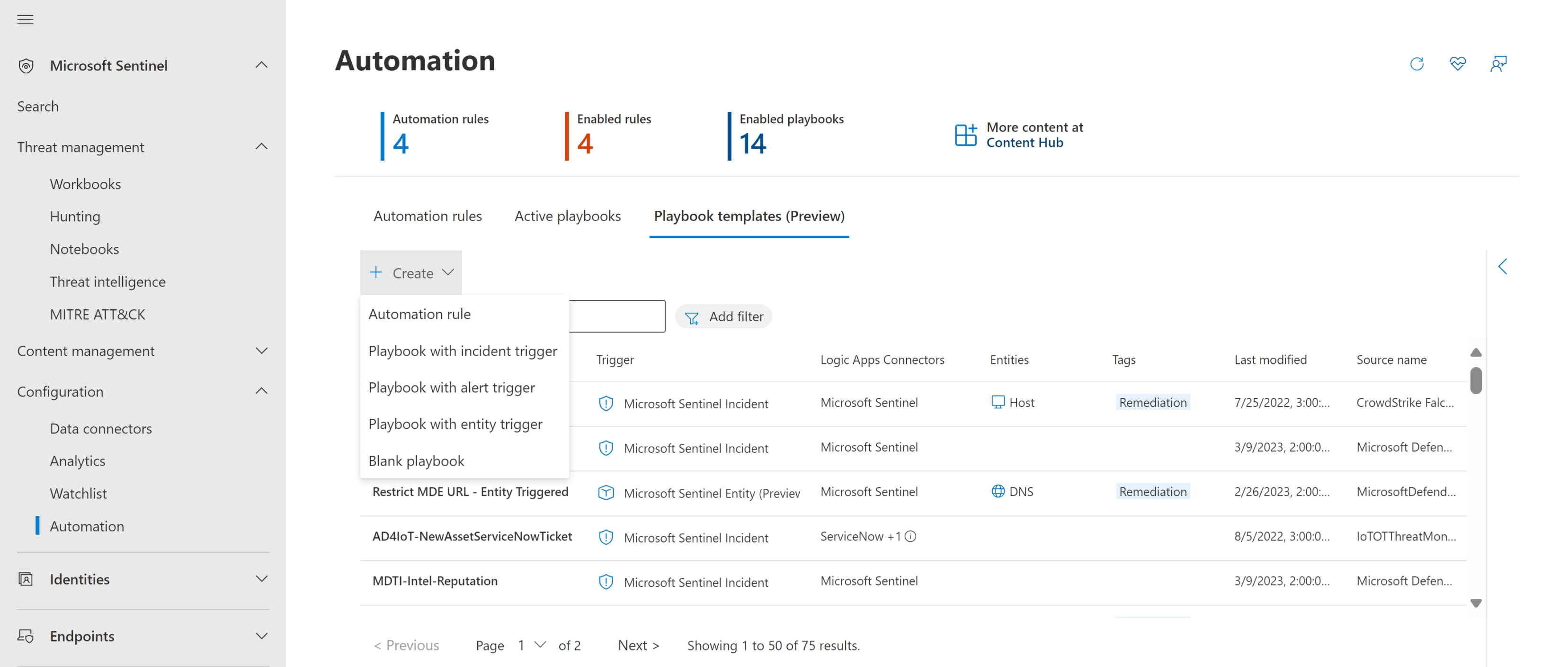Select Playbook with incident trigger option
This screenshot has width=1568, height=667.
463,351
